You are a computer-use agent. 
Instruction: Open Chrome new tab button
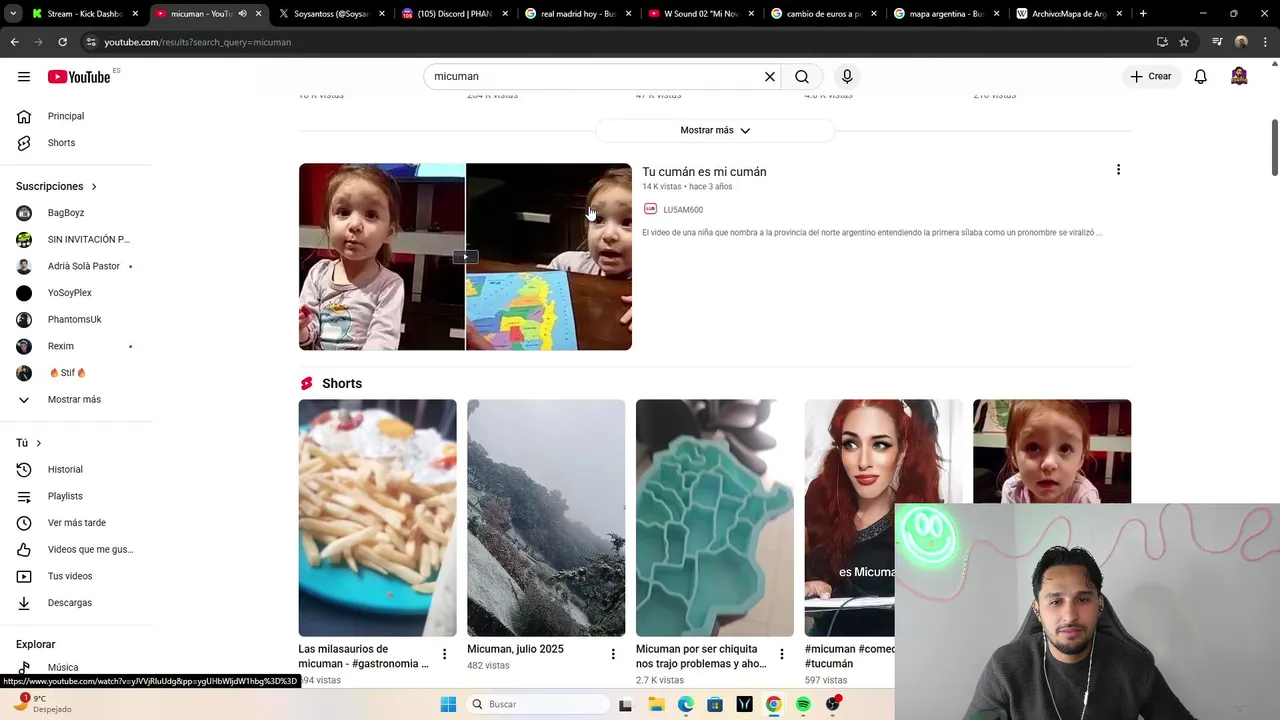[x=1143, y=14]
